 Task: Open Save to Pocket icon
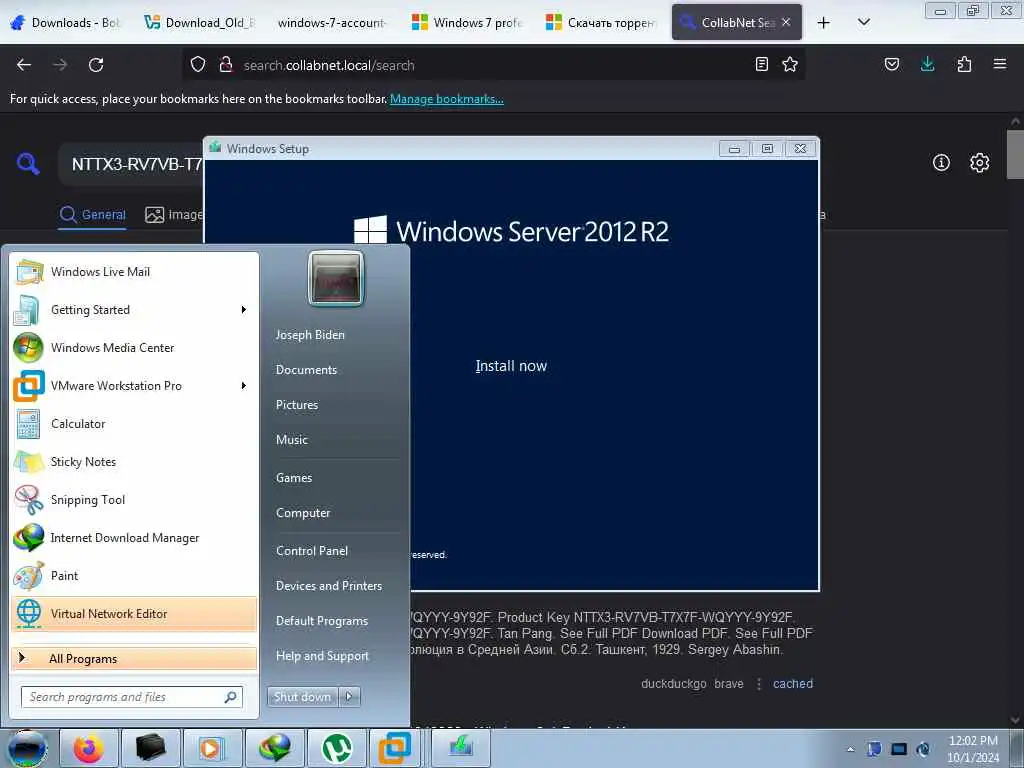(892, 64)
